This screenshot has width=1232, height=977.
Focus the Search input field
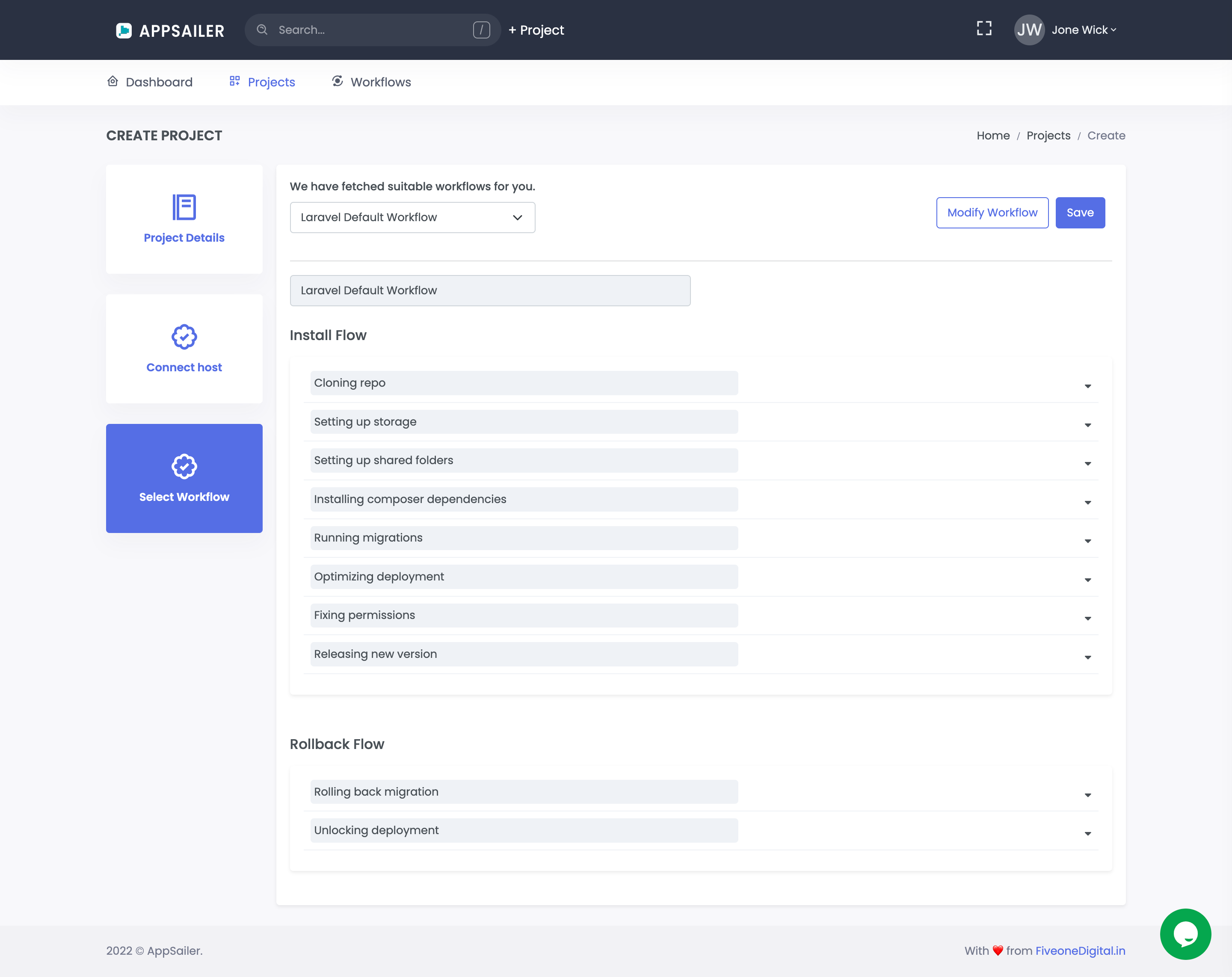pyautogui.click(x=373, y=30)
